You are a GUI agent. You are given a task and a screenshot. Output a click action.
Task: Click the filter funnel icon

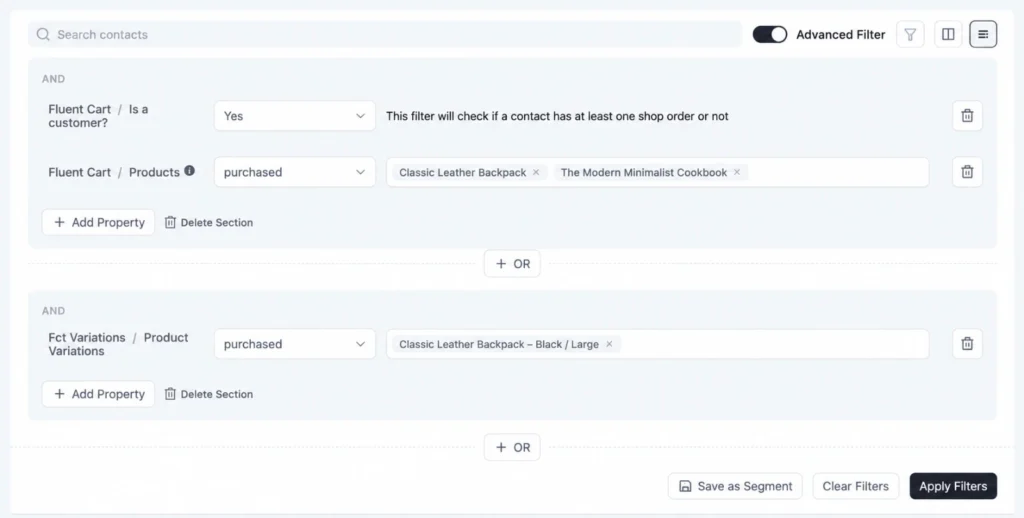(910, 35)
